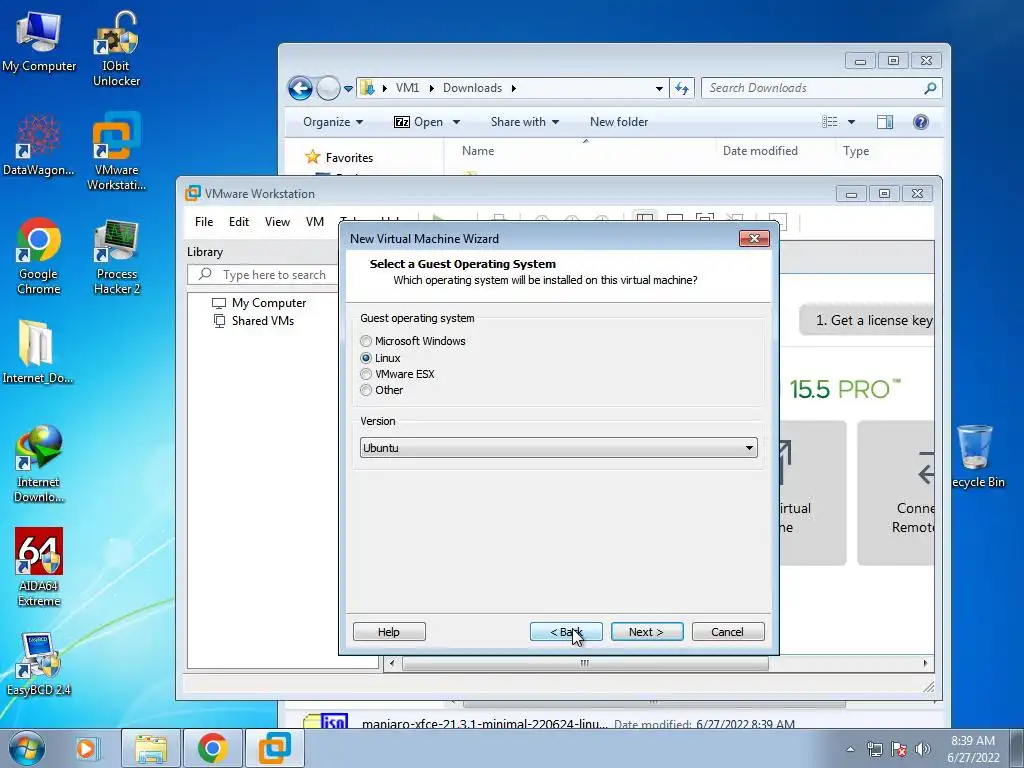Switch to Chrome in taskbar
The image size is (1024, 768).
tap(212, 748)
